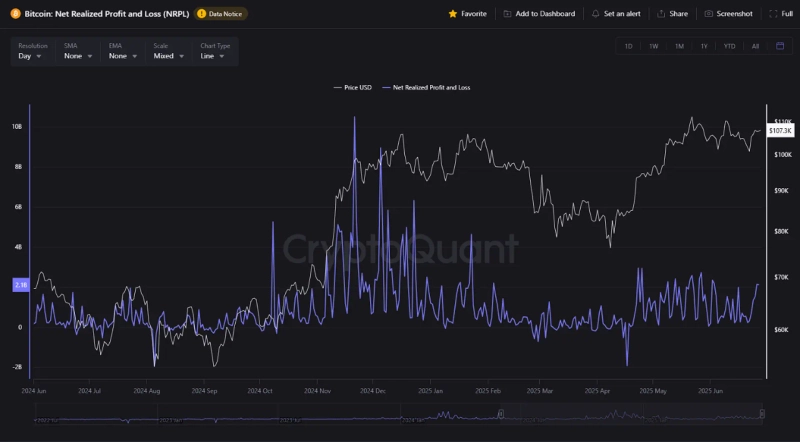Click the Add to Dashboard icon
Image resolution: width=800 pixels, height=442 pixels.
coord(507,14)
